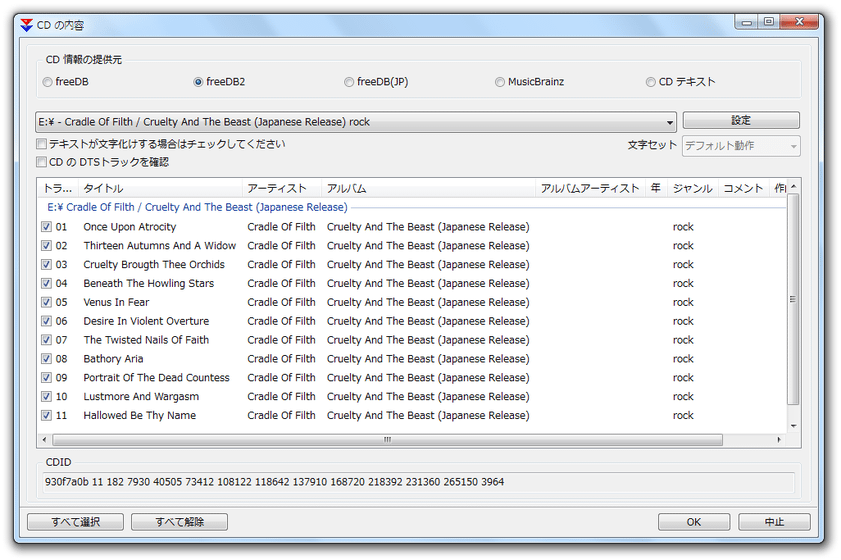The height and width of the screenshot is (560, 841).
Task: Select the title 'Venus In Fear'
Action: 116,302
